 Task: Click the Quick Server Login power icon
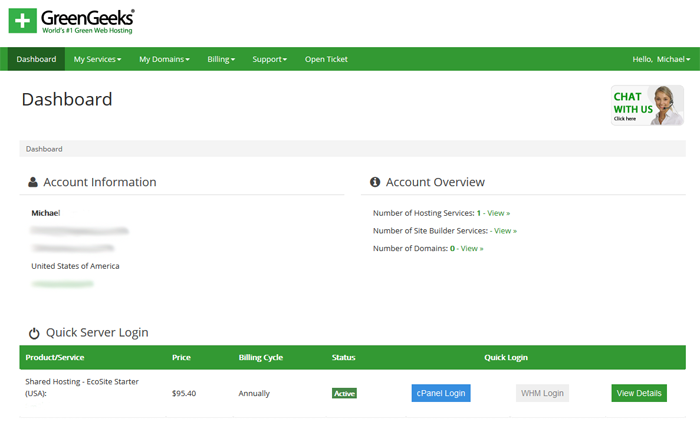[x=34, y=333]
